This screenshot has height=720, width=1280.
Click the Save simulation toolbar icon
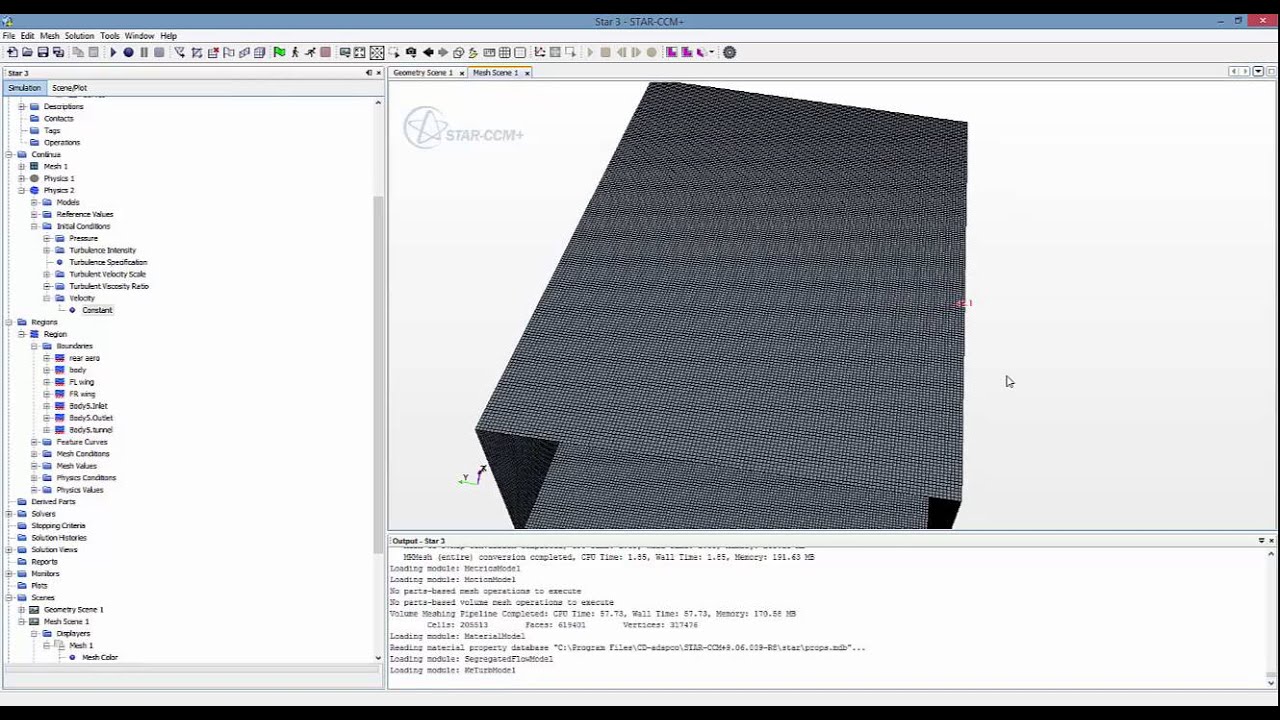43,52
